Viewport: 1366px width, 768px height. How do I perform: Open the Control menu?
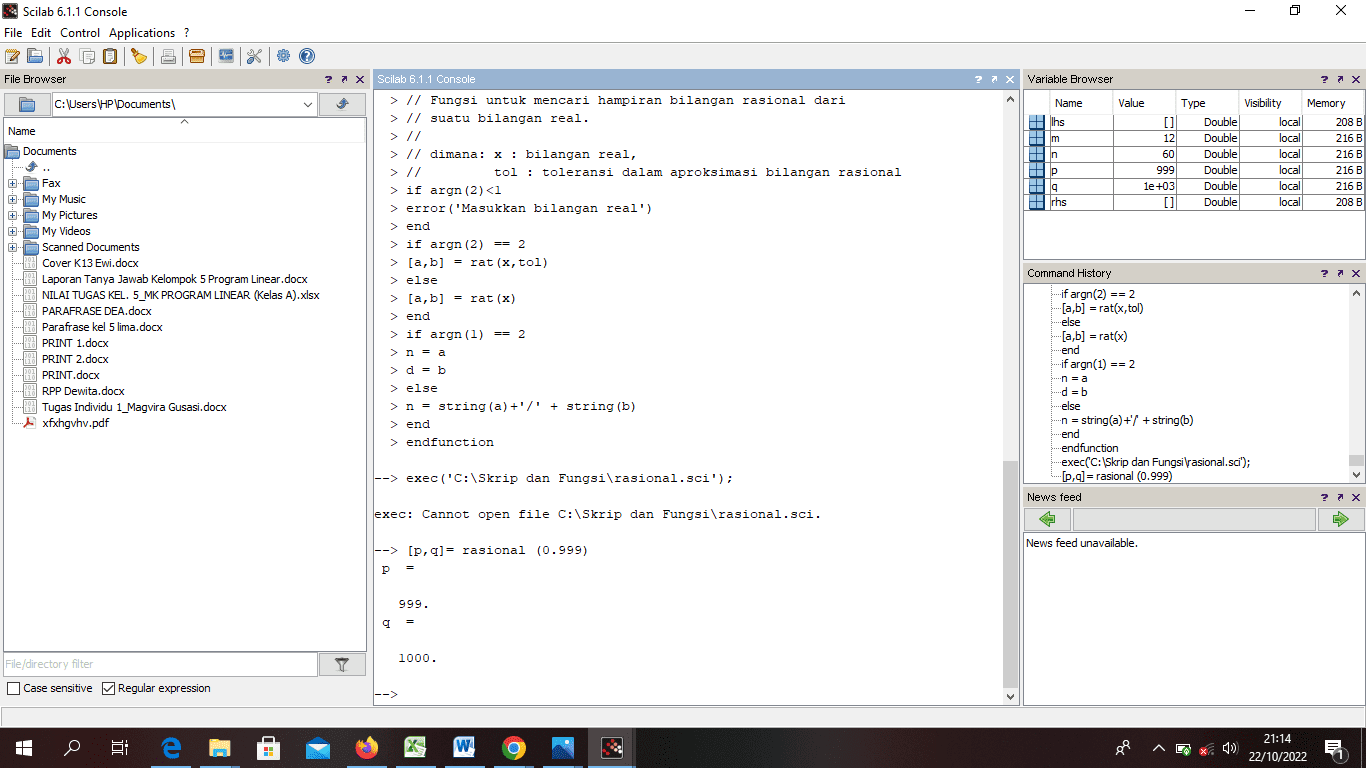80,33
